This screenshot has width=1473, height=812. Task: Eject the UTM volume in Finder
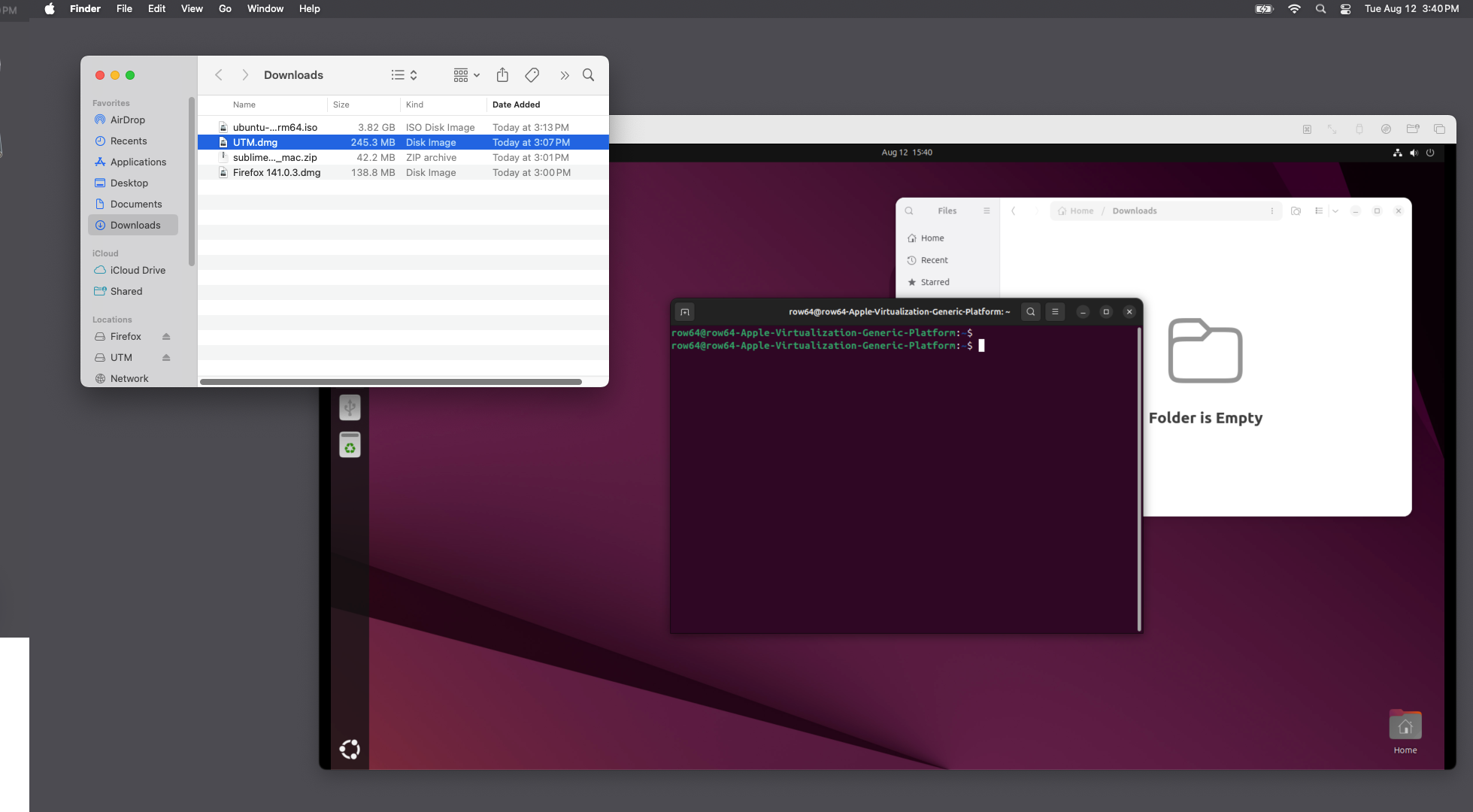coord(166,357)
